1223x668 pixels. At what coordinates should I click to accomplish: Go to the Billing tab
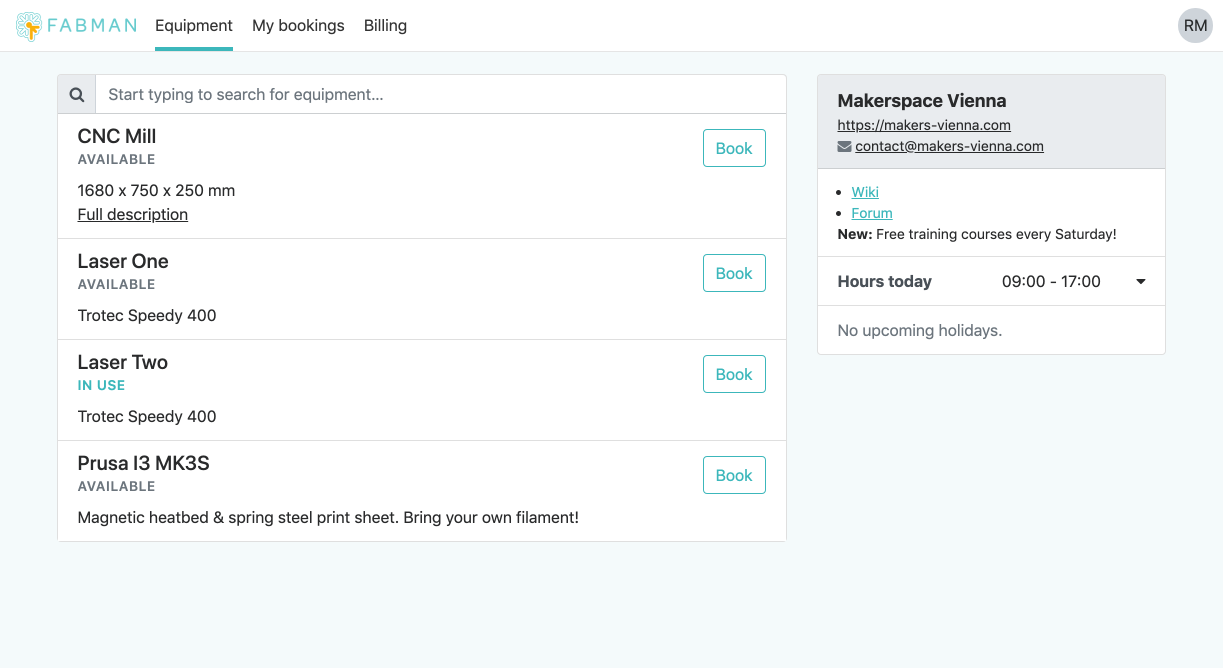click(x=385, y=26)
